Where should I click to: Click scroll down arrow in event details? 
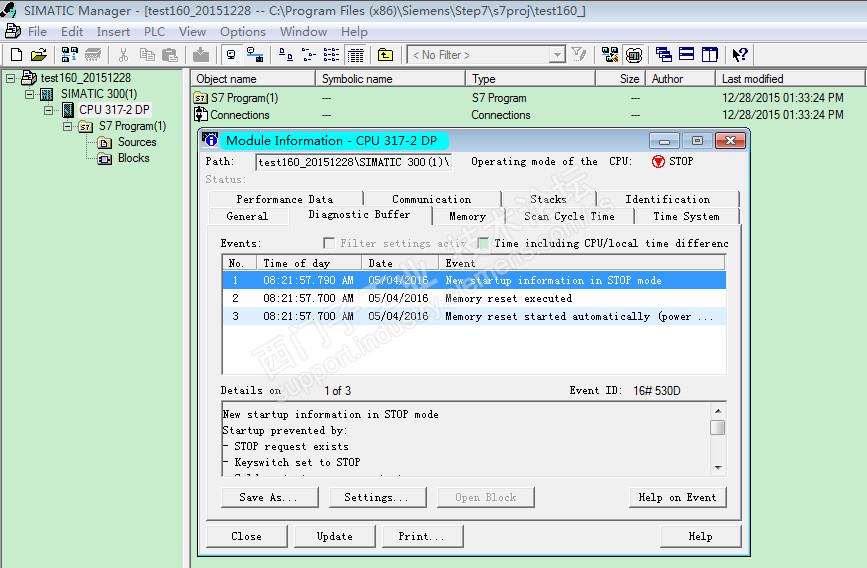coord(718,468)
